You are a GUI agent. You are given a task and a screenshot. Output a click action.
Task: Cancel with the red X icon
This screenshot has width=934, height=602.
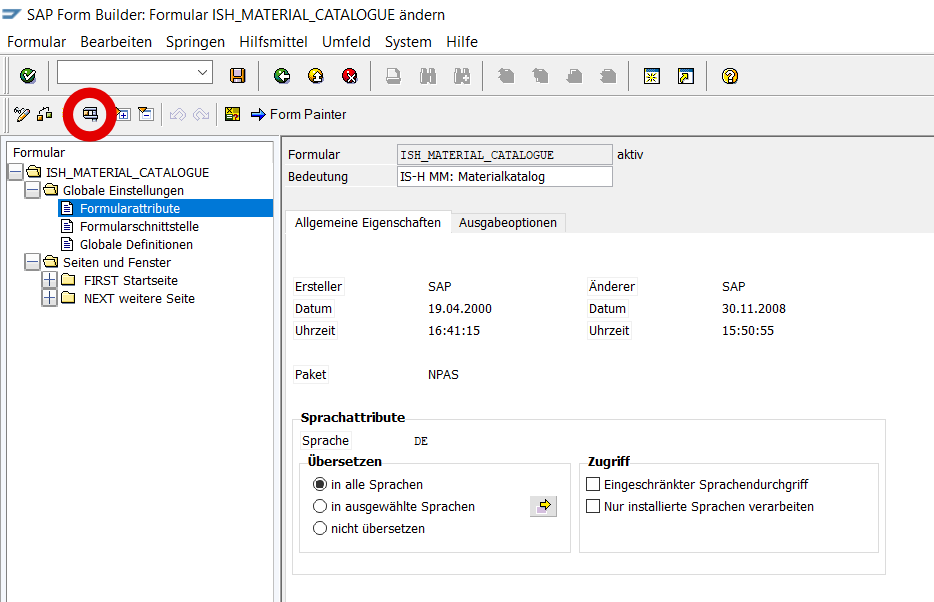pyautogui.click(x=350, y=76)
